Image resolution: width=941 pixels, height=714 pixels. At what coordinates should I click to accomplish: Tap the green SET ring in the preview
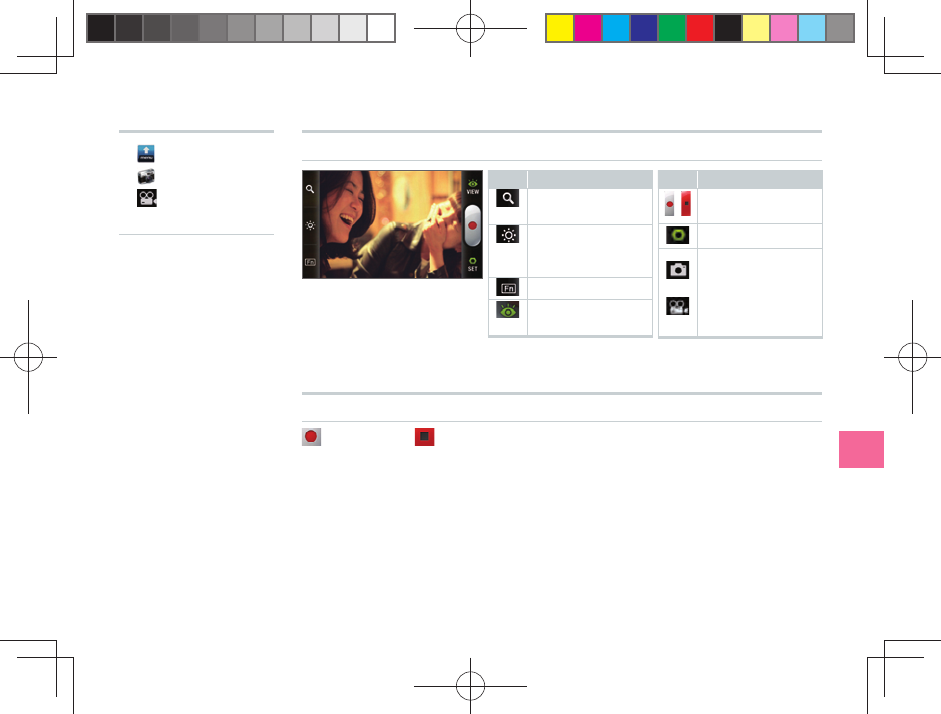pyautogui.click(x=473, y=264)
